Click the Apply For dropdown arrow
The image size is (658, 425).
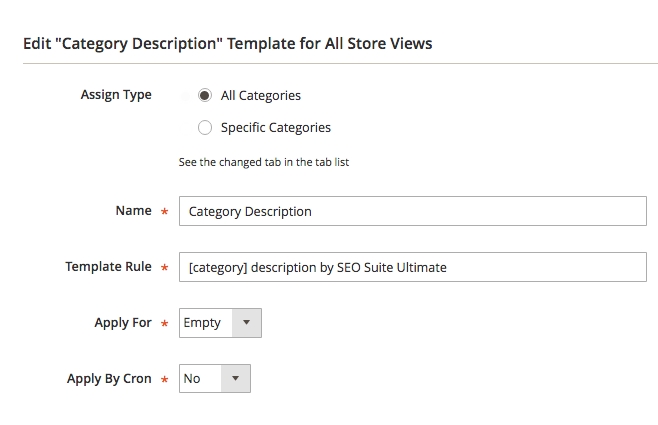coord(246,323)
